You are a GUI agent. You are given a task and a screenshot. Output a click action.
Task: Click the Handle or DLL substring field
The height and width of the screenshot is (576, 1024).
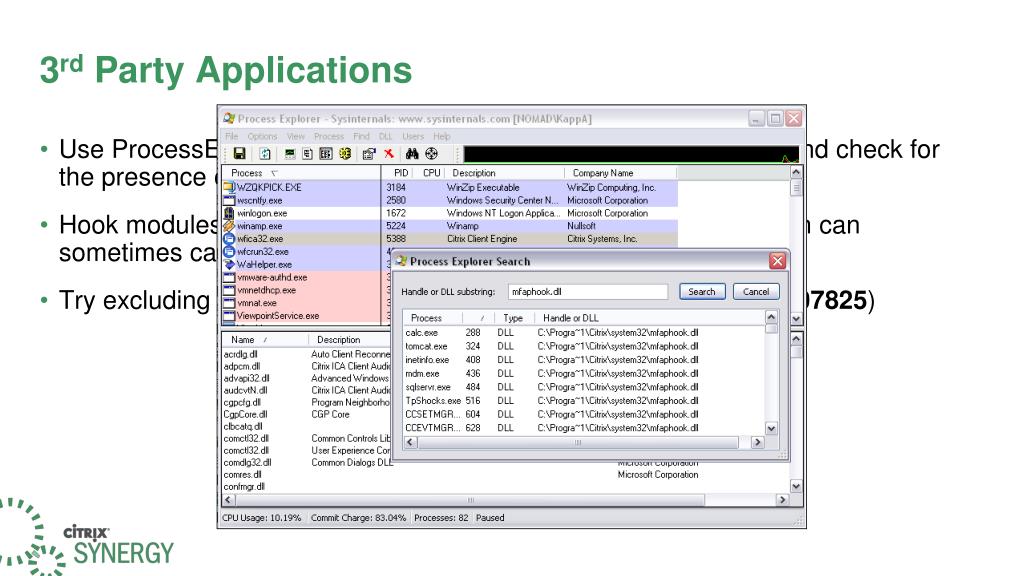coord(588,292)
